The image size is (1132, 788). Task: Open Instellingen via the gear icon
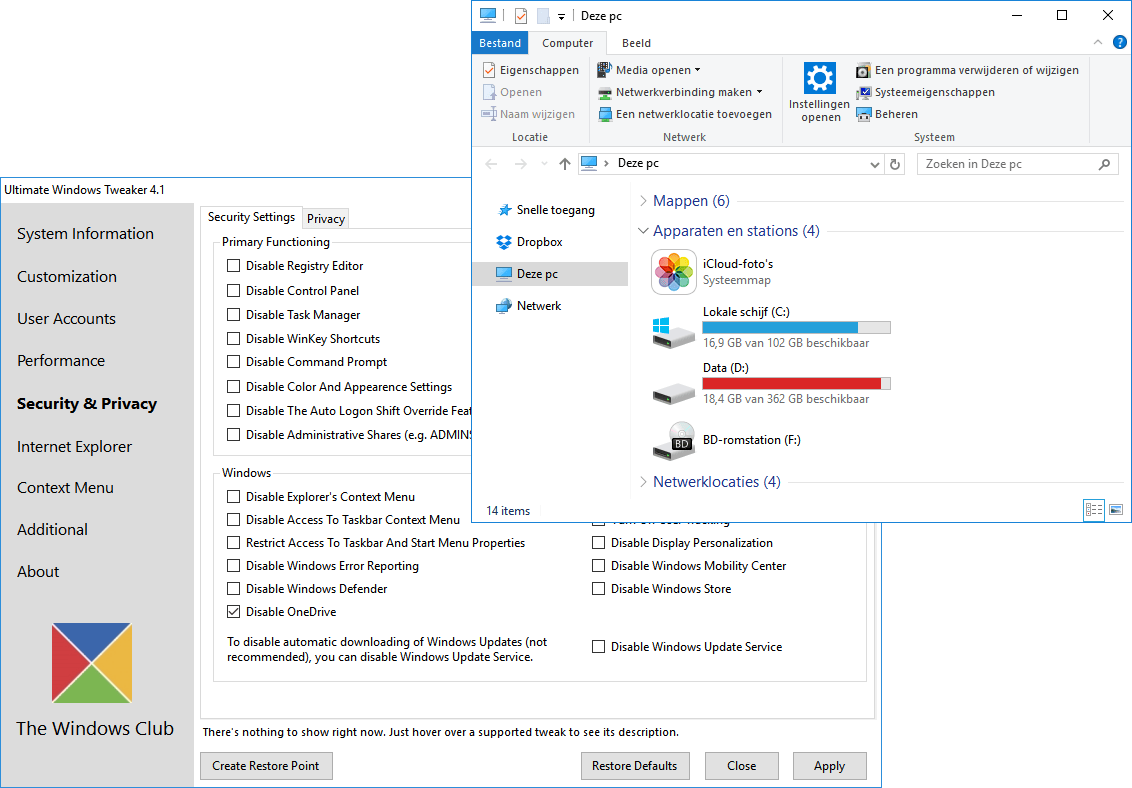click(819, 77)
